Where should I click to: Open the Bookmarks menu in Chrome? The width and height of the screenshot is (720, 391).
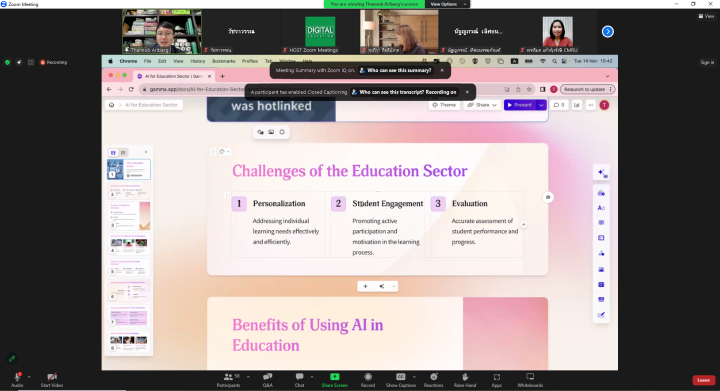pos(224,61)
